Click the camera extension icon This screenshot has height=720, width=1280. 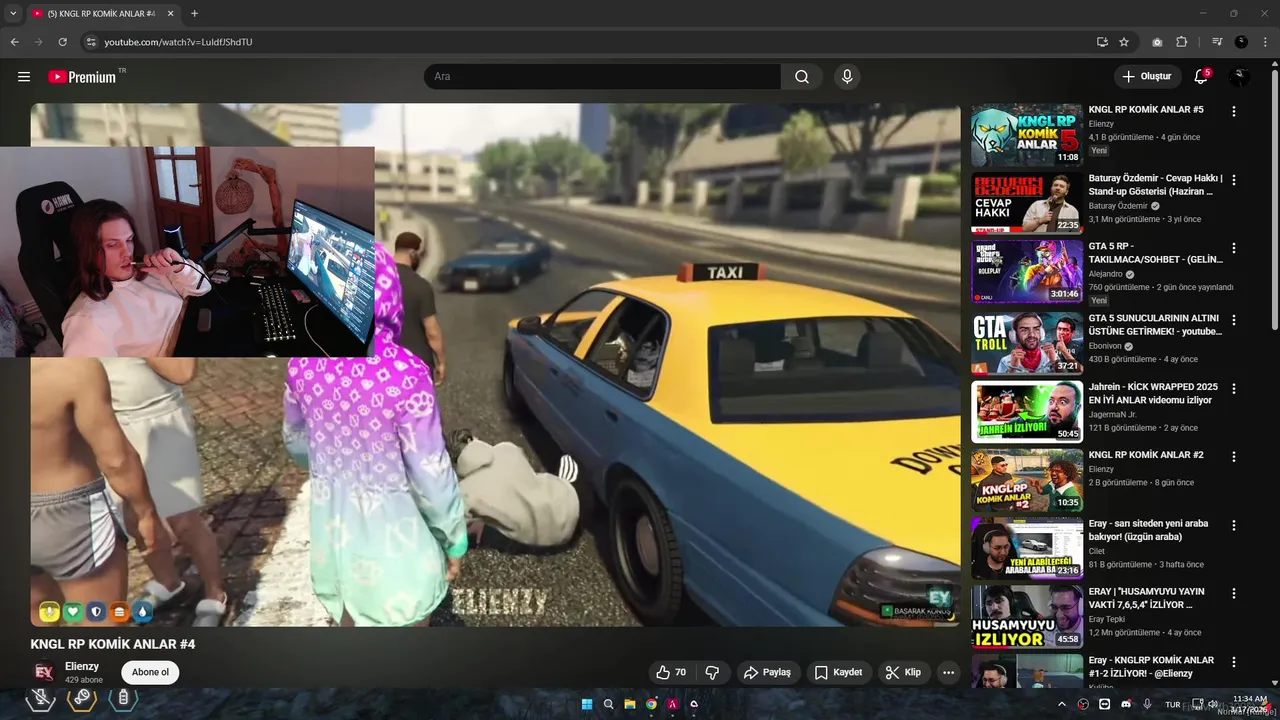tap(1157, 42)
